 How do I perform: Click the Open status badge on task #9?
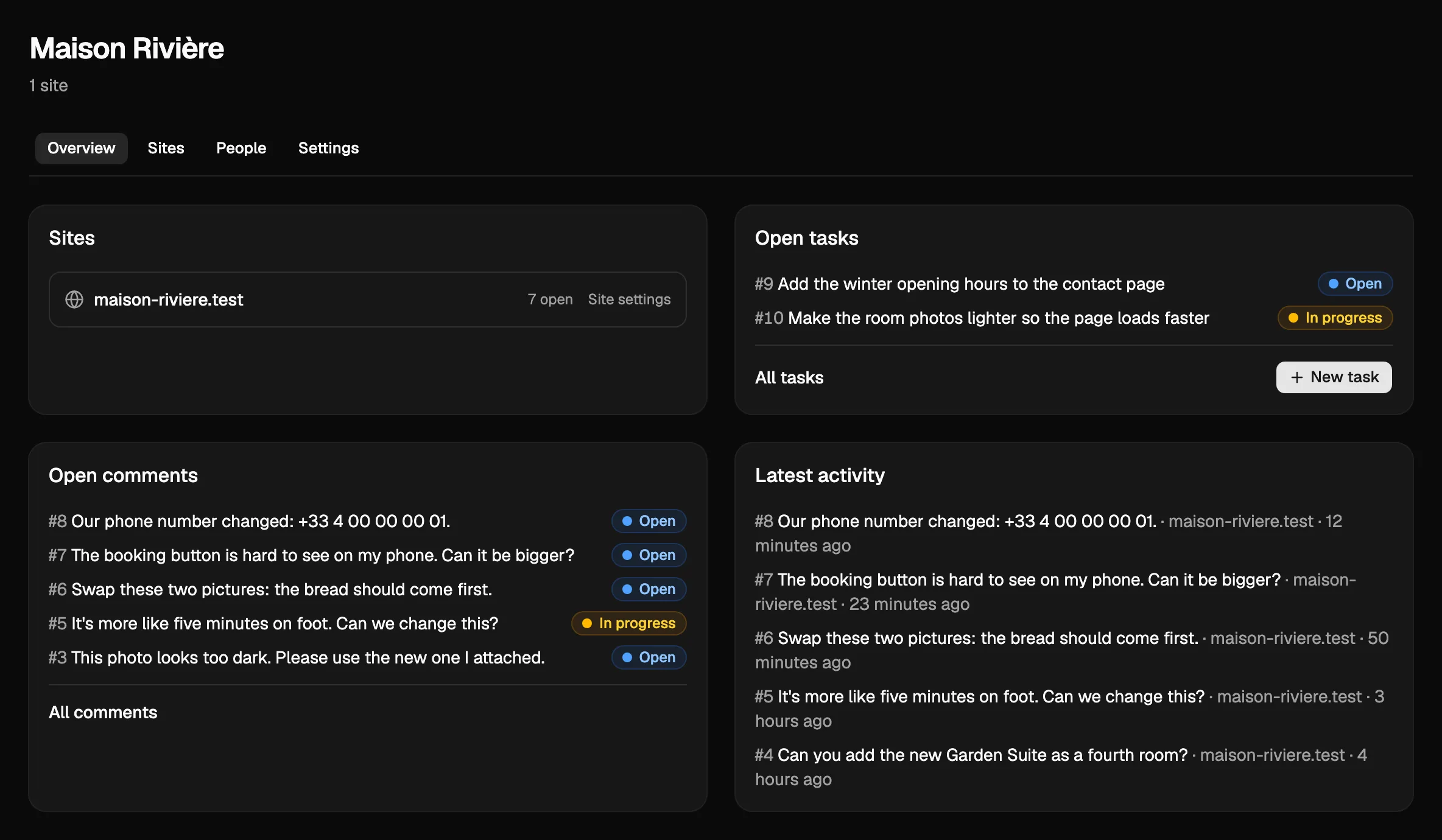click(1355, 284)
